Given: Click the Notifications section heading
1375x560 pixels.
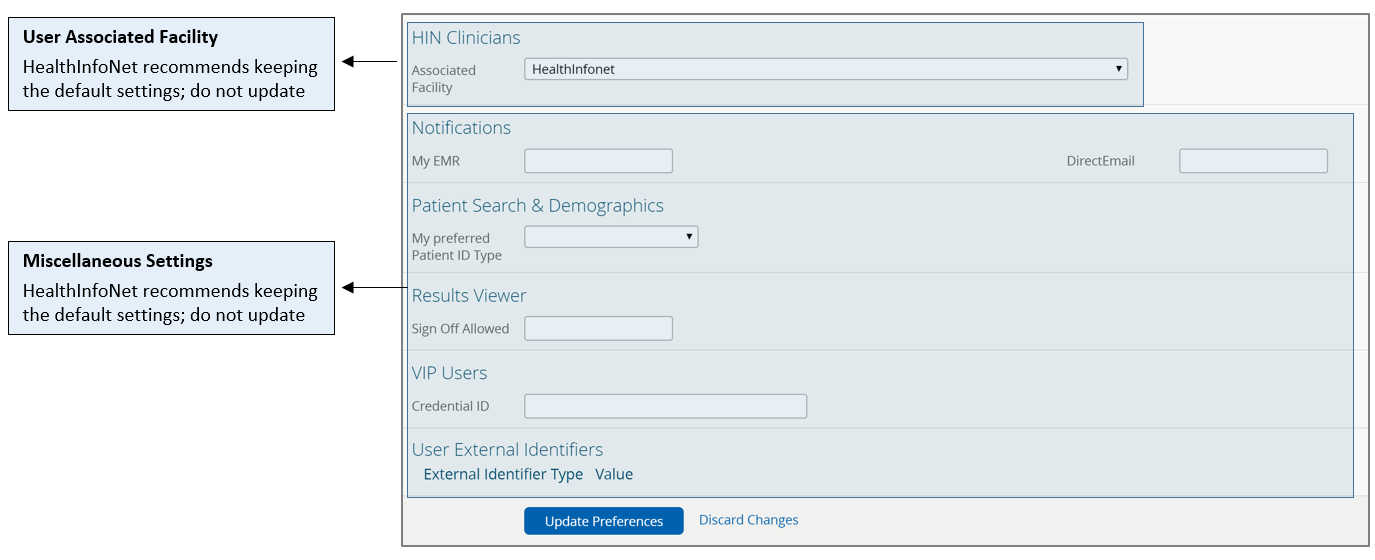Looking at the screenshot, I should (x=461, y=128).
